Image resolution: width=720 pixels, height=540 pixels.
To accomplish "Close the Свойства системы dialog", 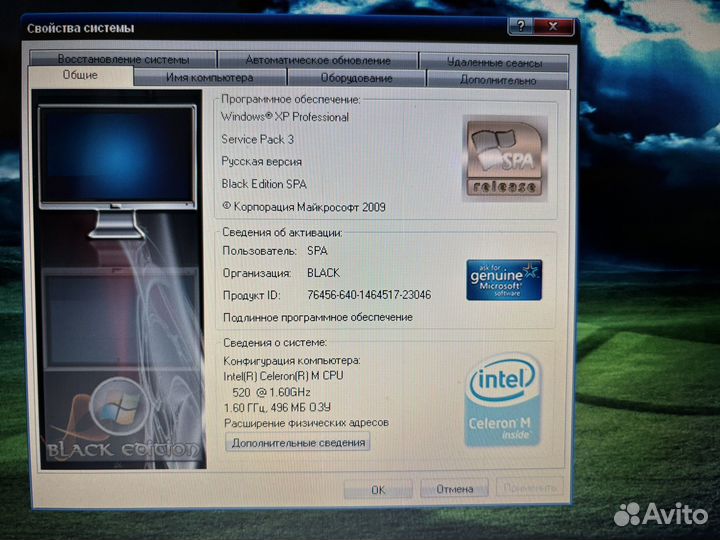I will [554, 27].
